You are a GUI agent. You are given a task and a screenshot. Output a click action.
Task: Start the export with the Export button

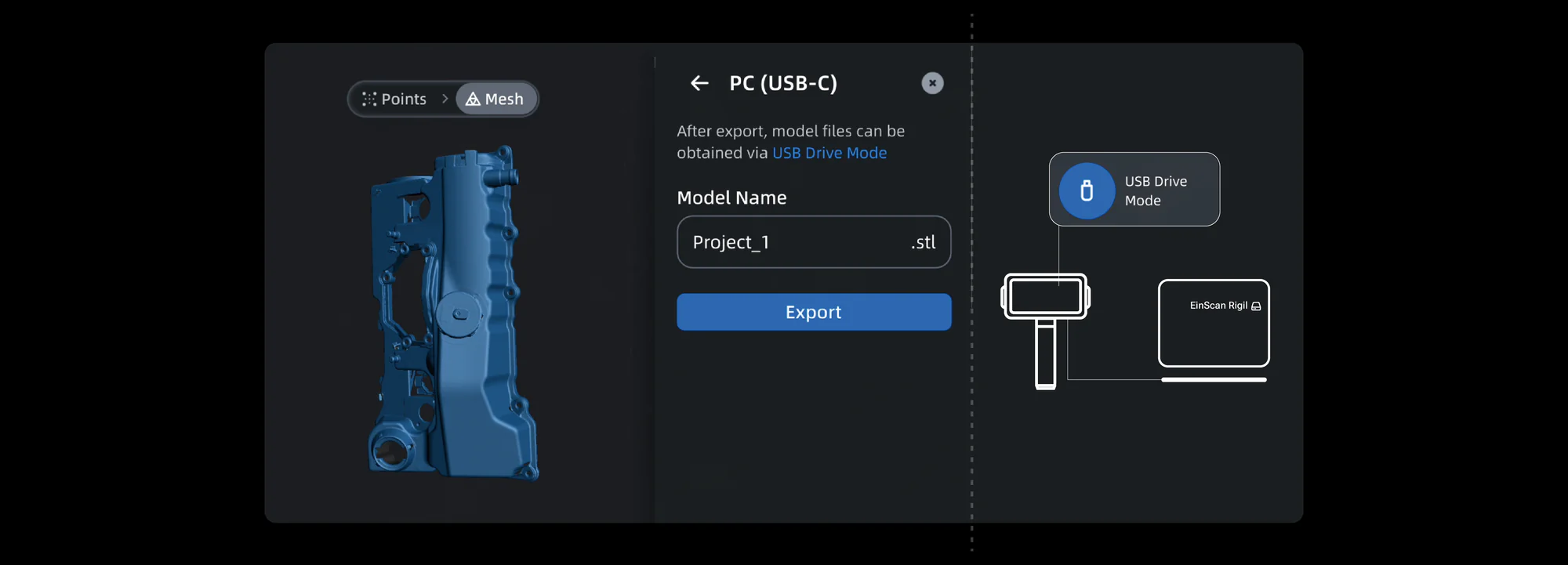coord(814,312)
